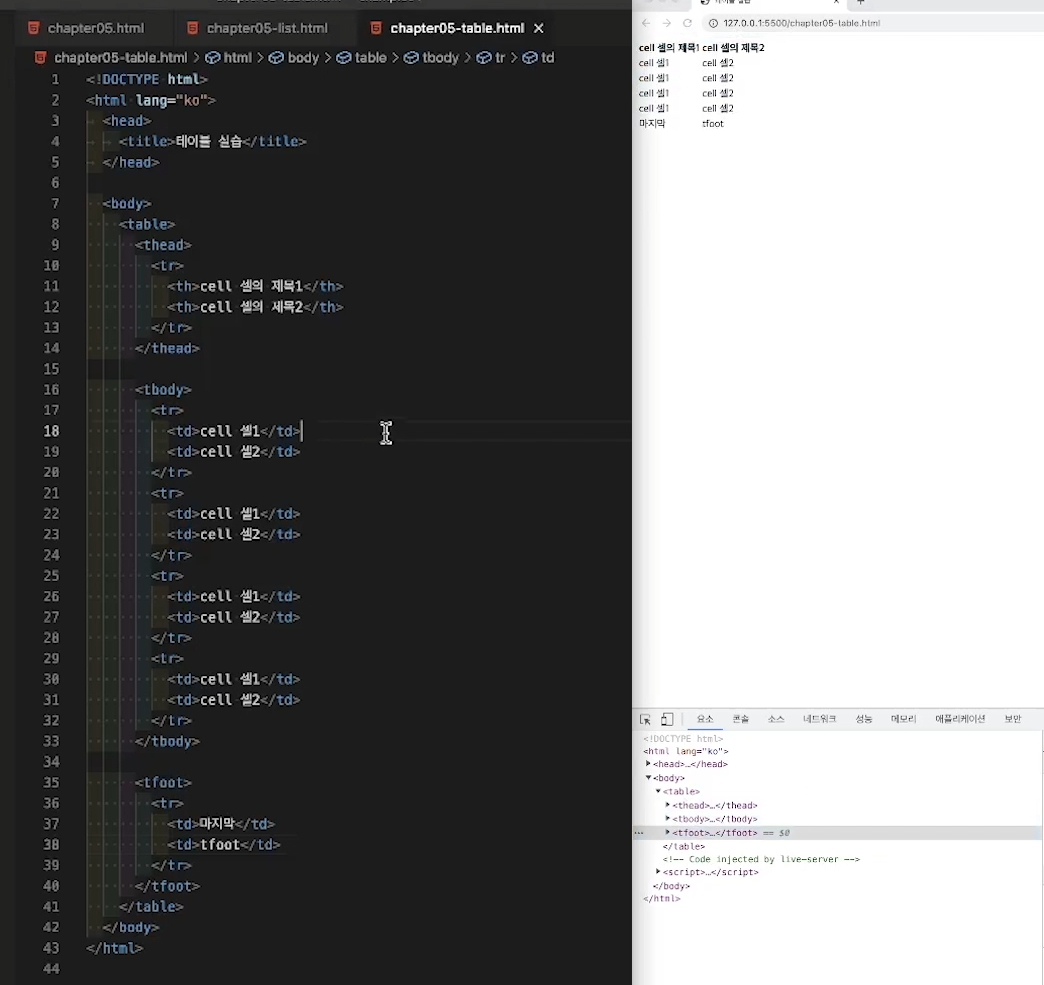This screenshot has width=1044, height=985.
Task: Click the html lang="ko" node in DevTools
Action: 685,751
